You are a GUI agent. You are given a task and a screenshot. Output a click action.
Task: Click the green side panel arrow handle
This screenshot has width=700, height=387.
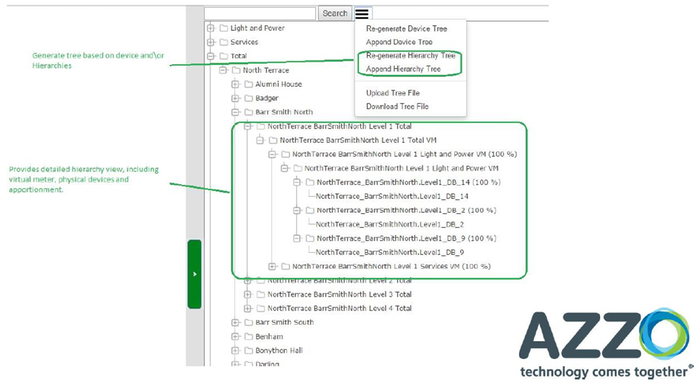pos(194,274)
